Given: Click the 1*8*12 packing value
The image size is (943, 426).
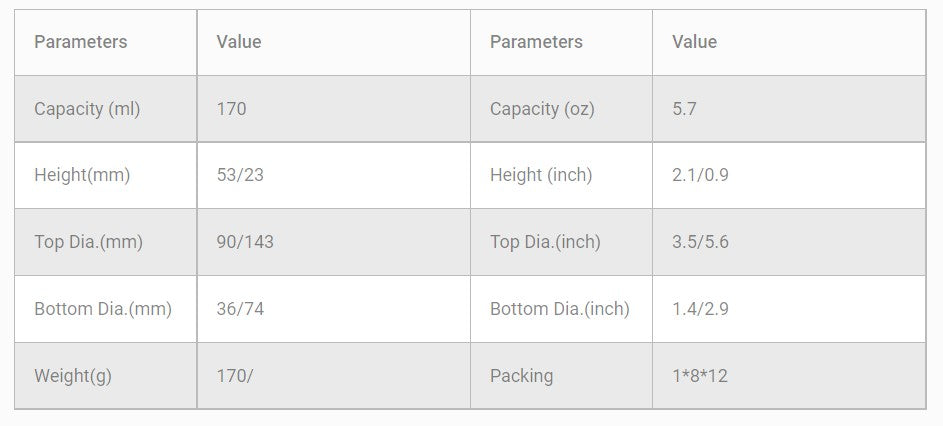Looking at the screenshot, I should [x=700, y=376].
